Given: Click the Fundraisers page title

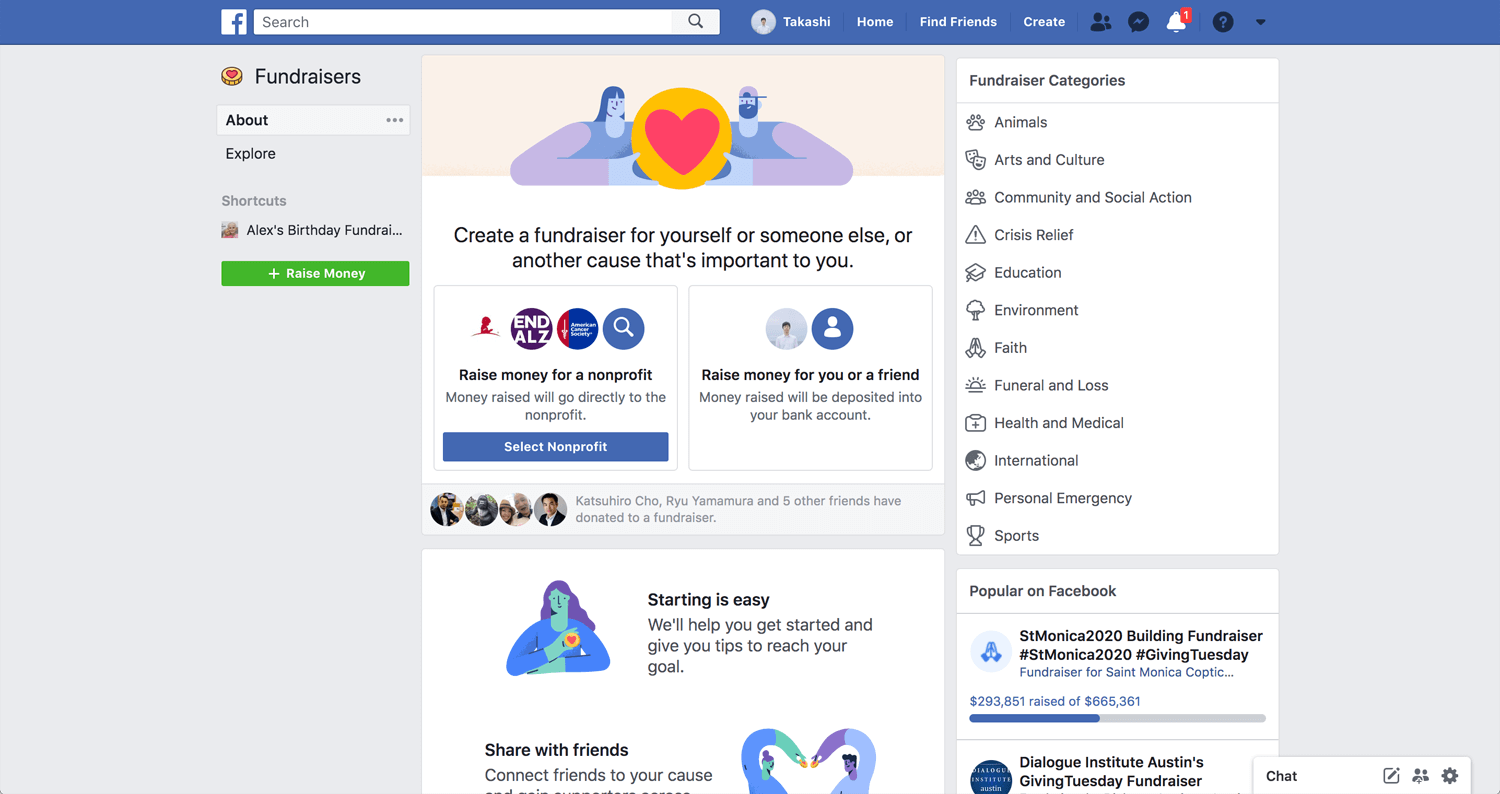Looking at the screenshot, I should [308, 77].
